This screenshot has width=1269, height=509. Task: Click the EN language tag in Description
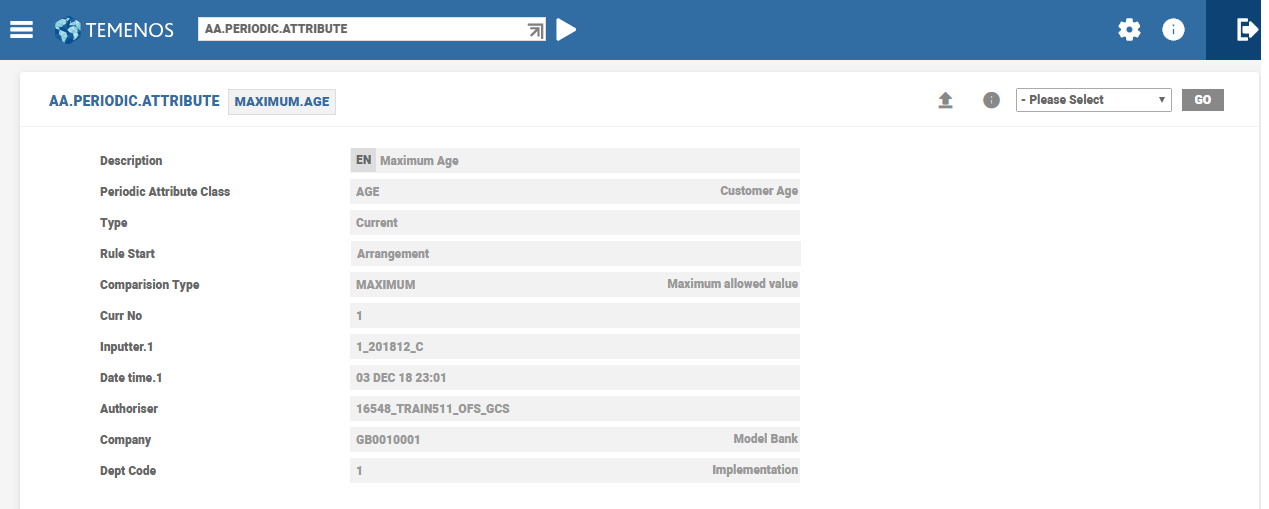pos(363,160)
